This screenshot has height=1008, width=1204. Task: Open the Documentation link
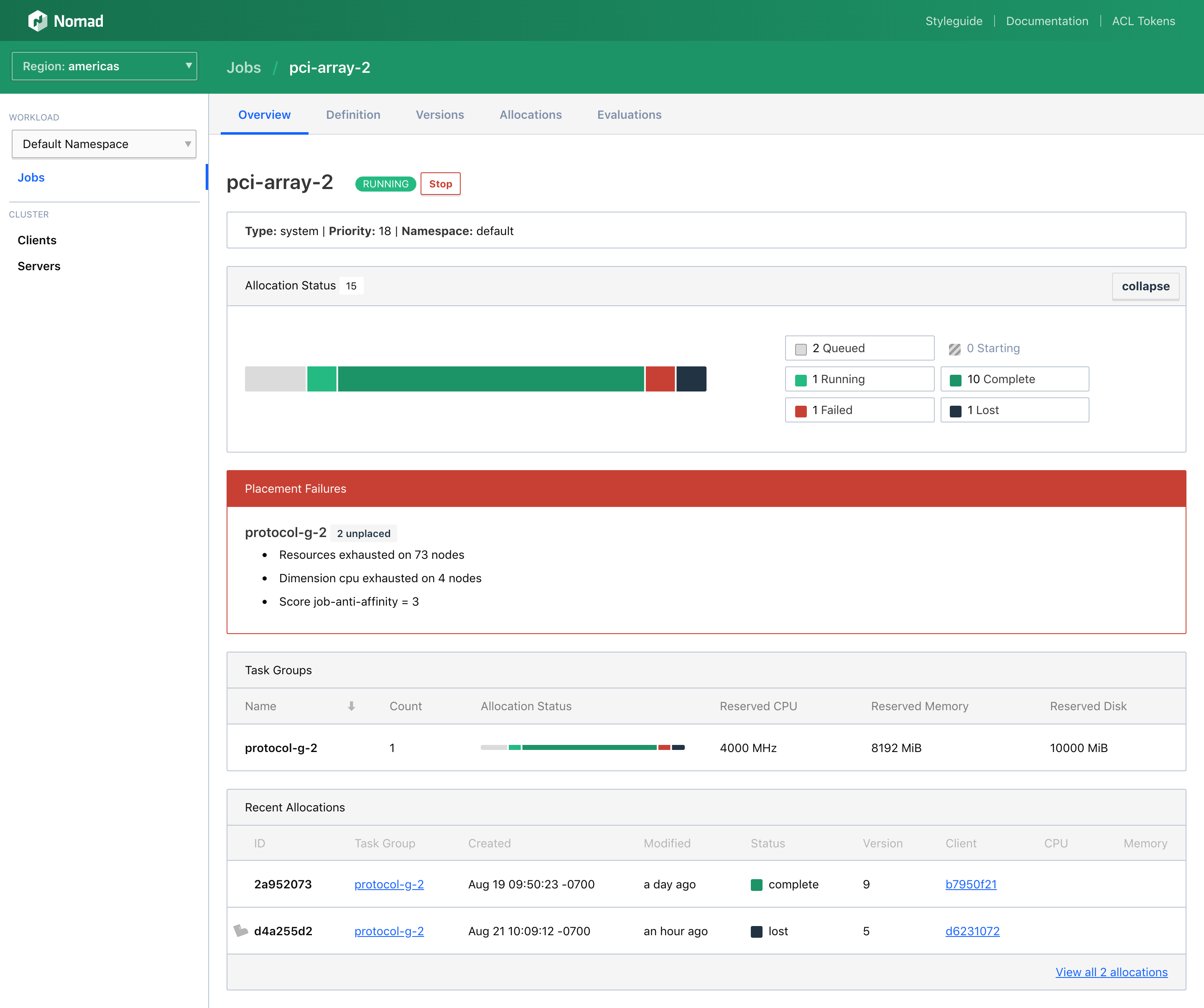tap(1047, 21)
